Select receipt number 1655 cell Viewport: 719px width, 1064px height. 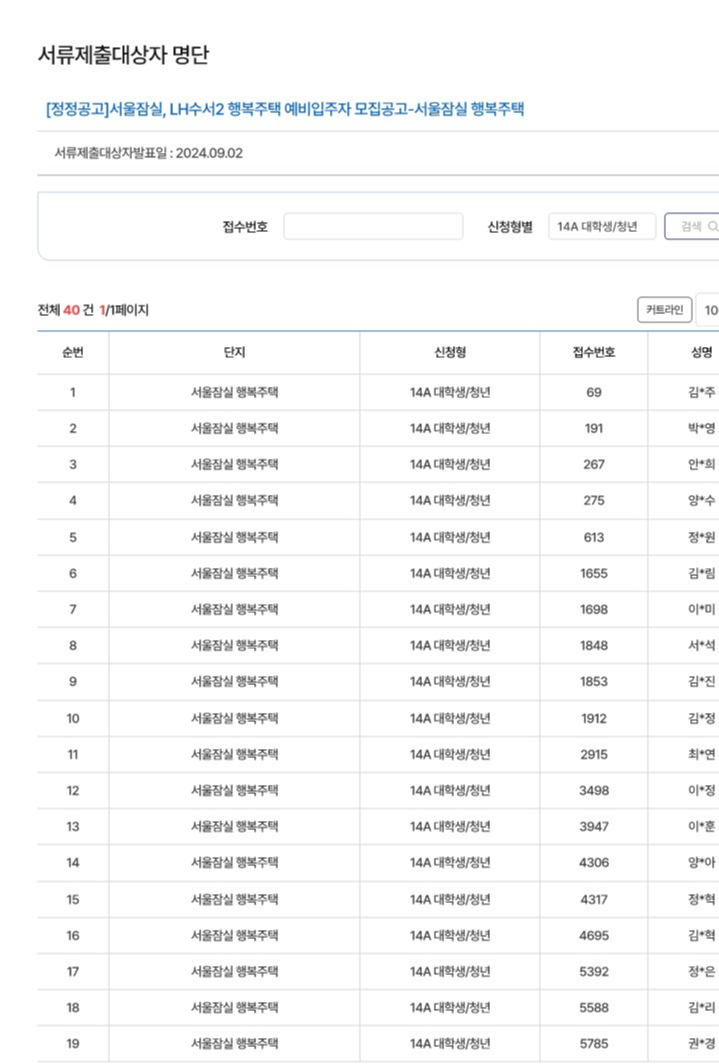point(594,573)
